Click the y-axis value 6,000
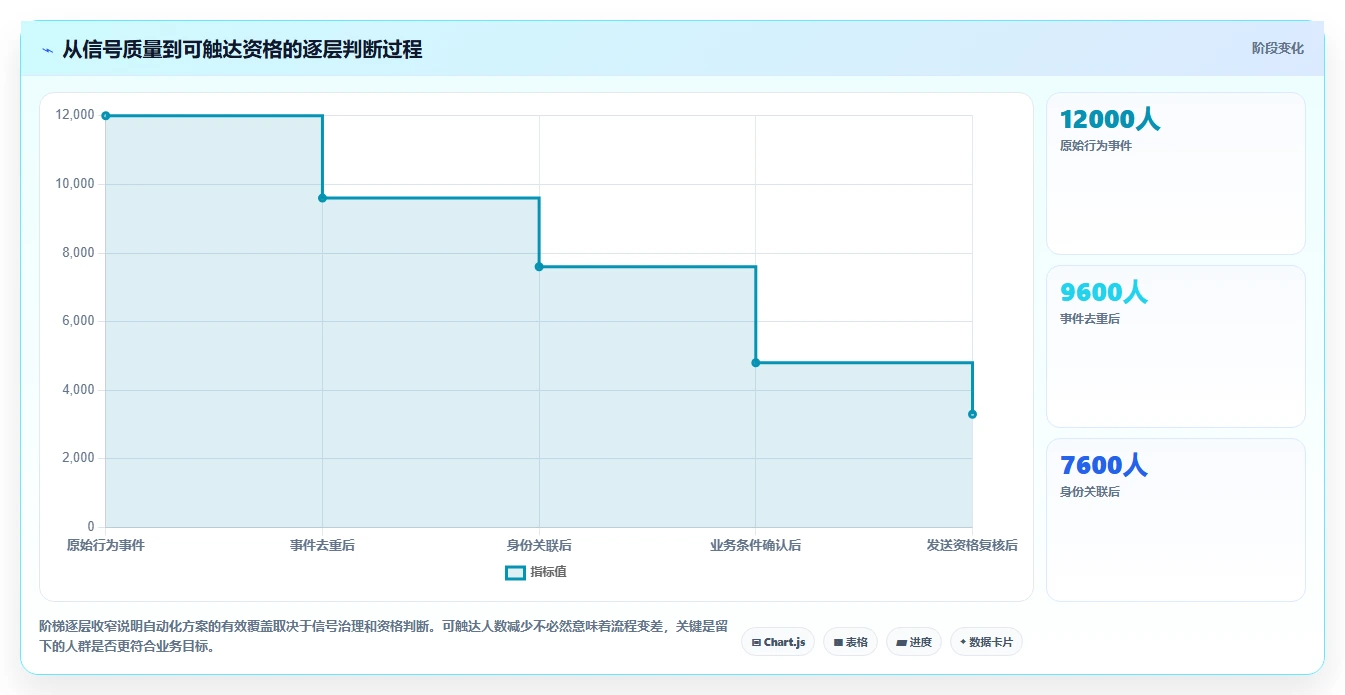 pos(78,321)
